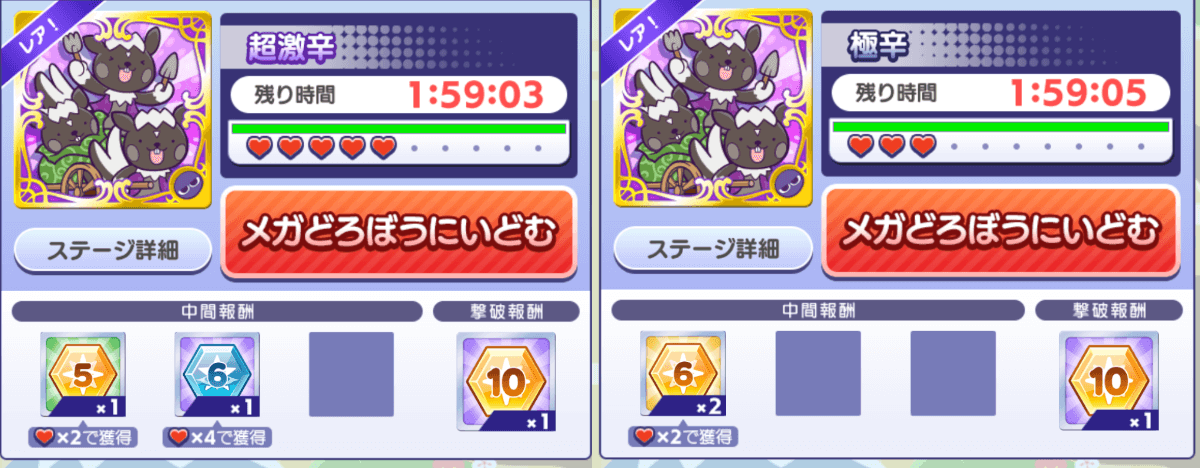Tap the 1:59:05 remaining time display

click(1076, 95)
